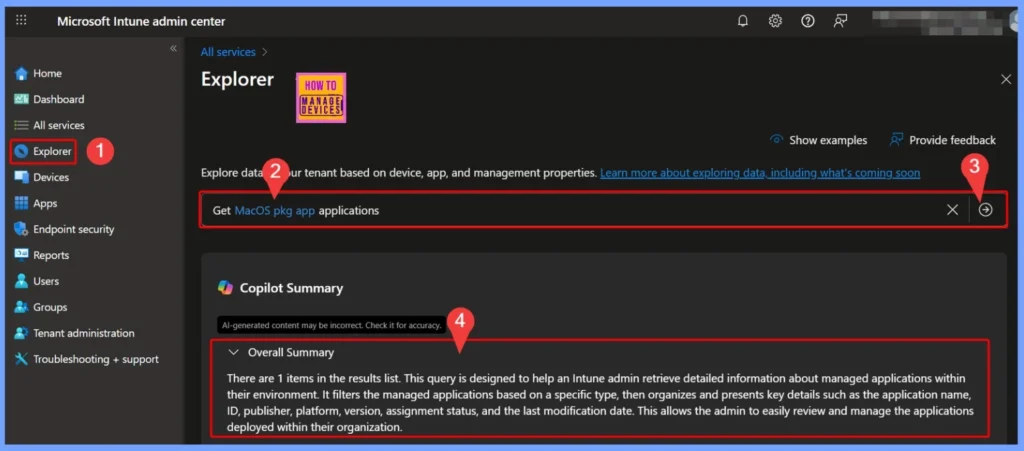Screen dimensions: 1024x451
Task: Close the Explorer pane with the X
Action: pos(1006,80)
